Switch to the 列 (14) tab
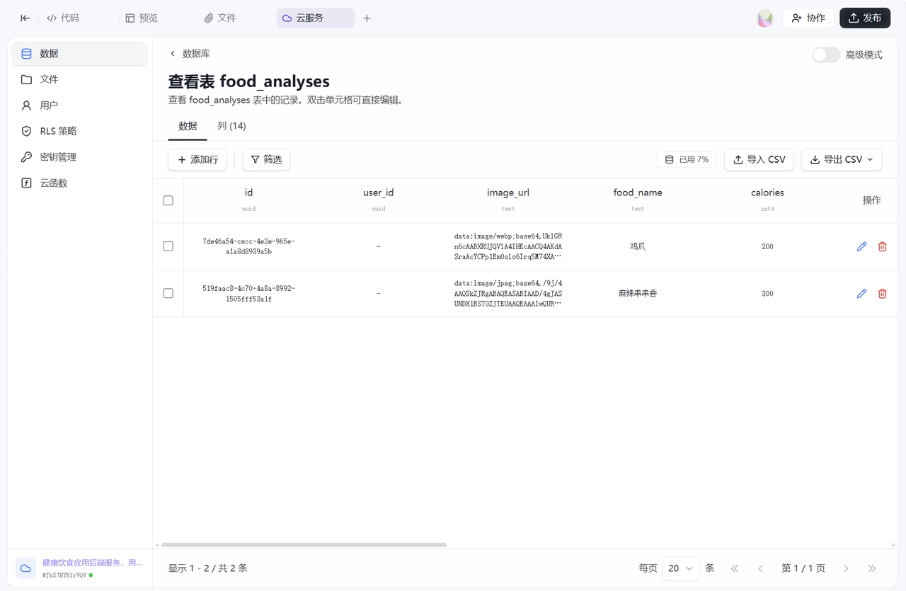This screenshot has width=906, height=591. click(x=231, y=126)
